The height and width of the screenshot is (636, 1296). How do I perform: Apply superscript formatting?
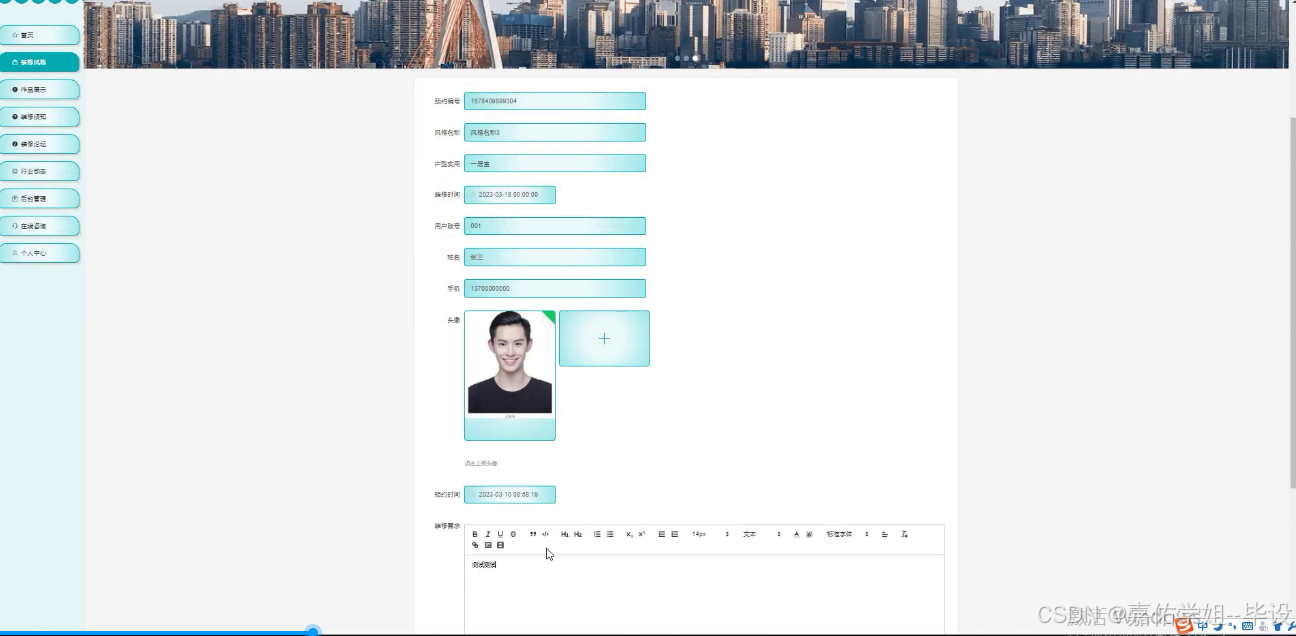pos(642,534)
